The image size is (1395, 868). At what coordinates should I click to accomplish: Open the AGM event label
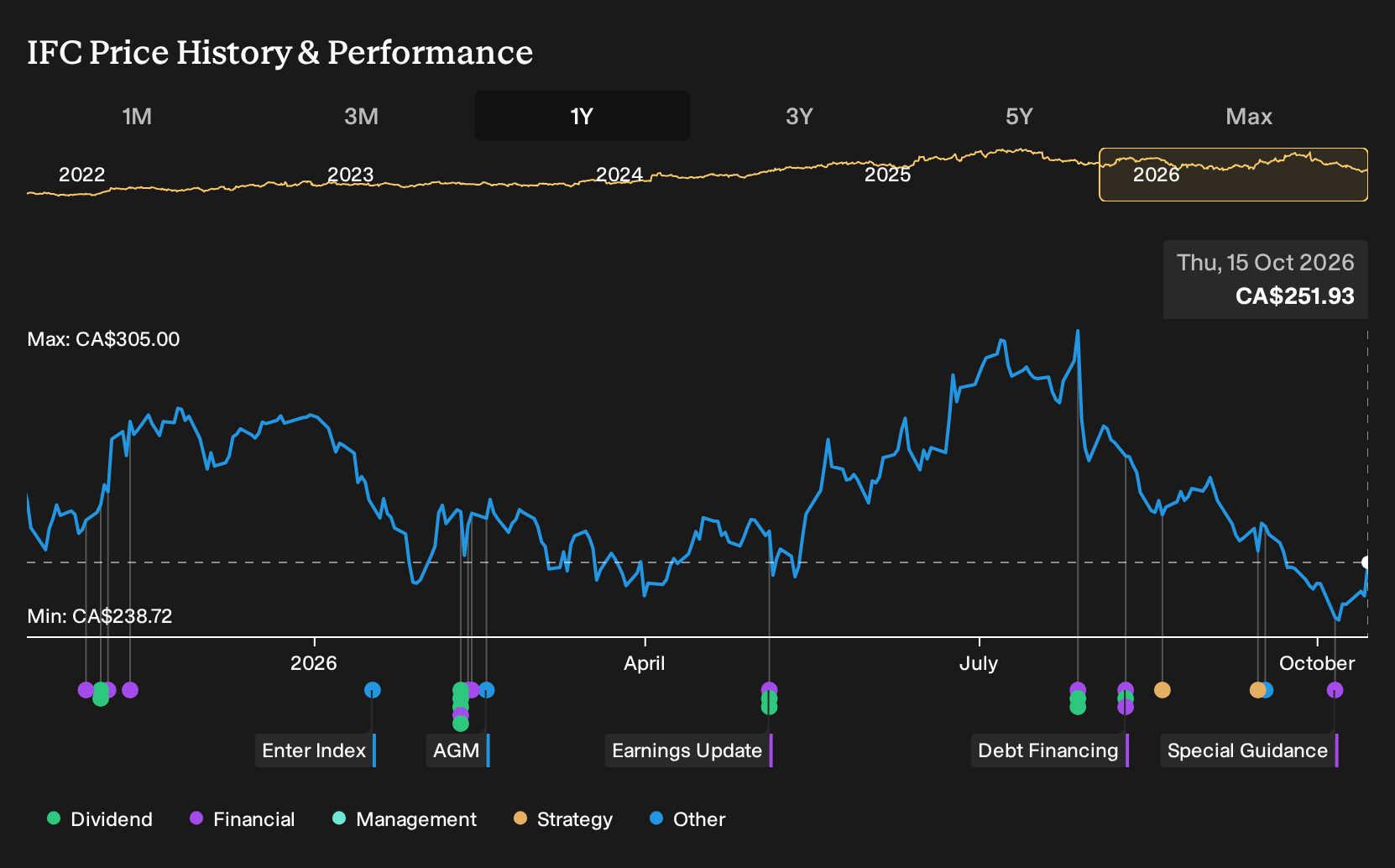[x=457, y=750]
